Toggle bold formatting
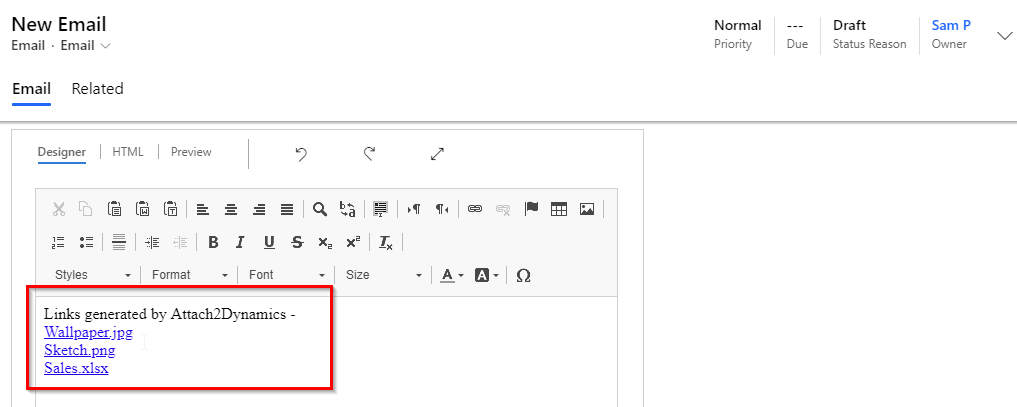Image resolution: width=1017 pixels, height=407 pixels. [213, 242]
